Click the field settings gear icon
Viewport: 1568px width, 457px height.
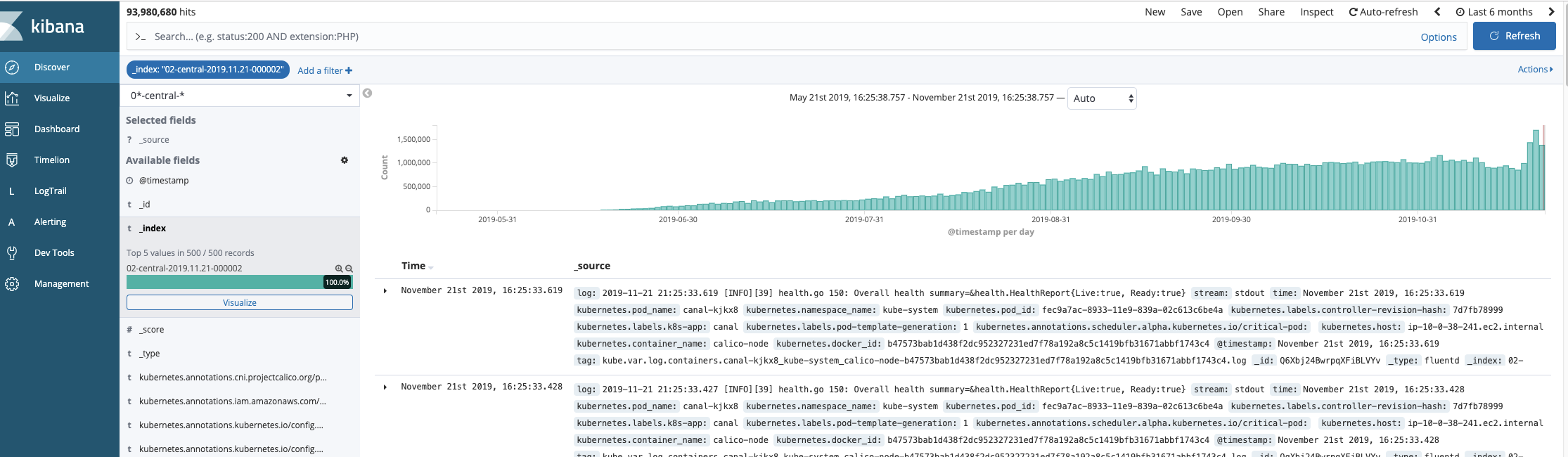(345, 160)
